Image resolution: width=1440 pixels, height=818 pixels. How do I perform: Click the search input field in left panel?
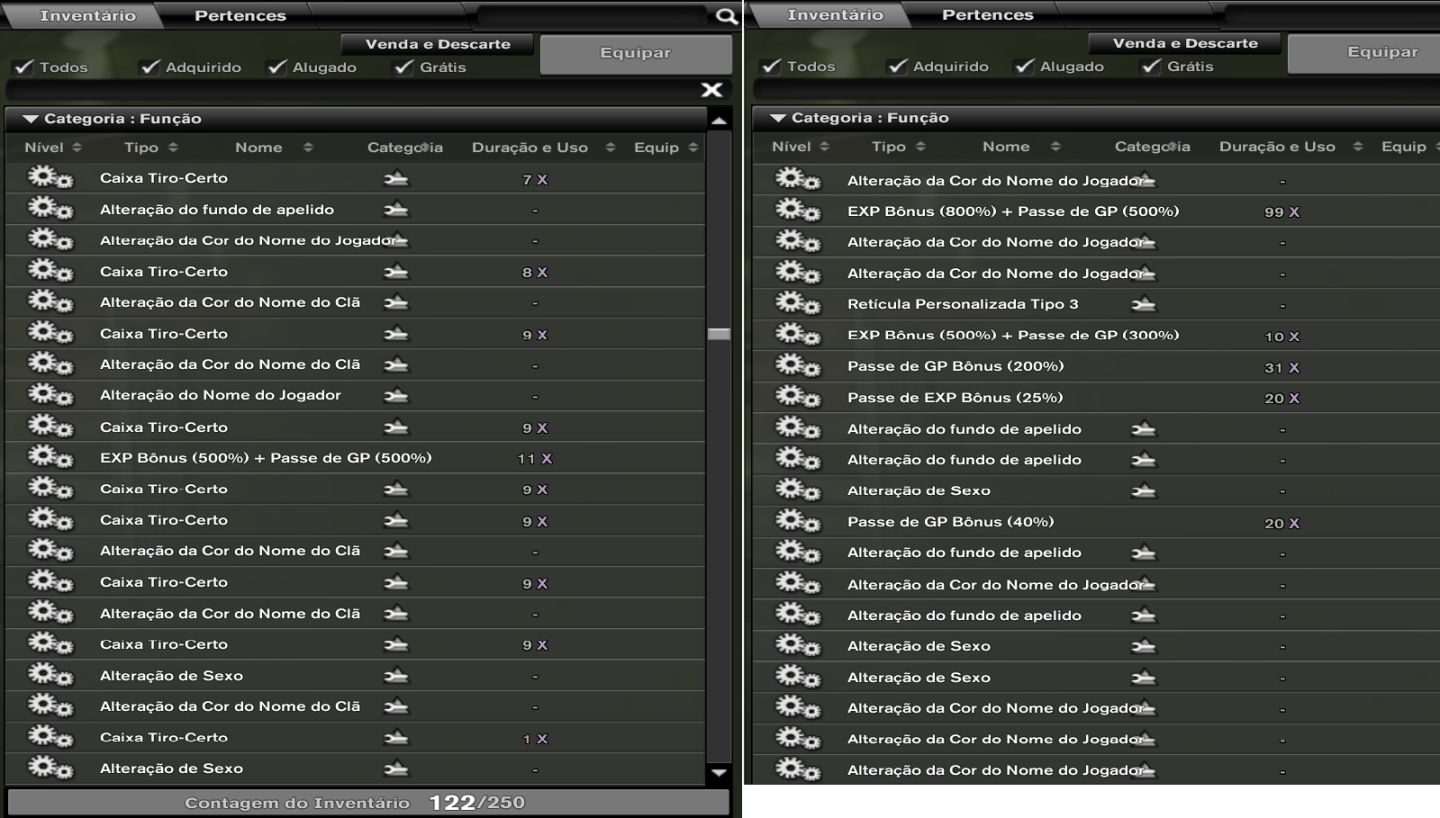click(x=592, y=16)
